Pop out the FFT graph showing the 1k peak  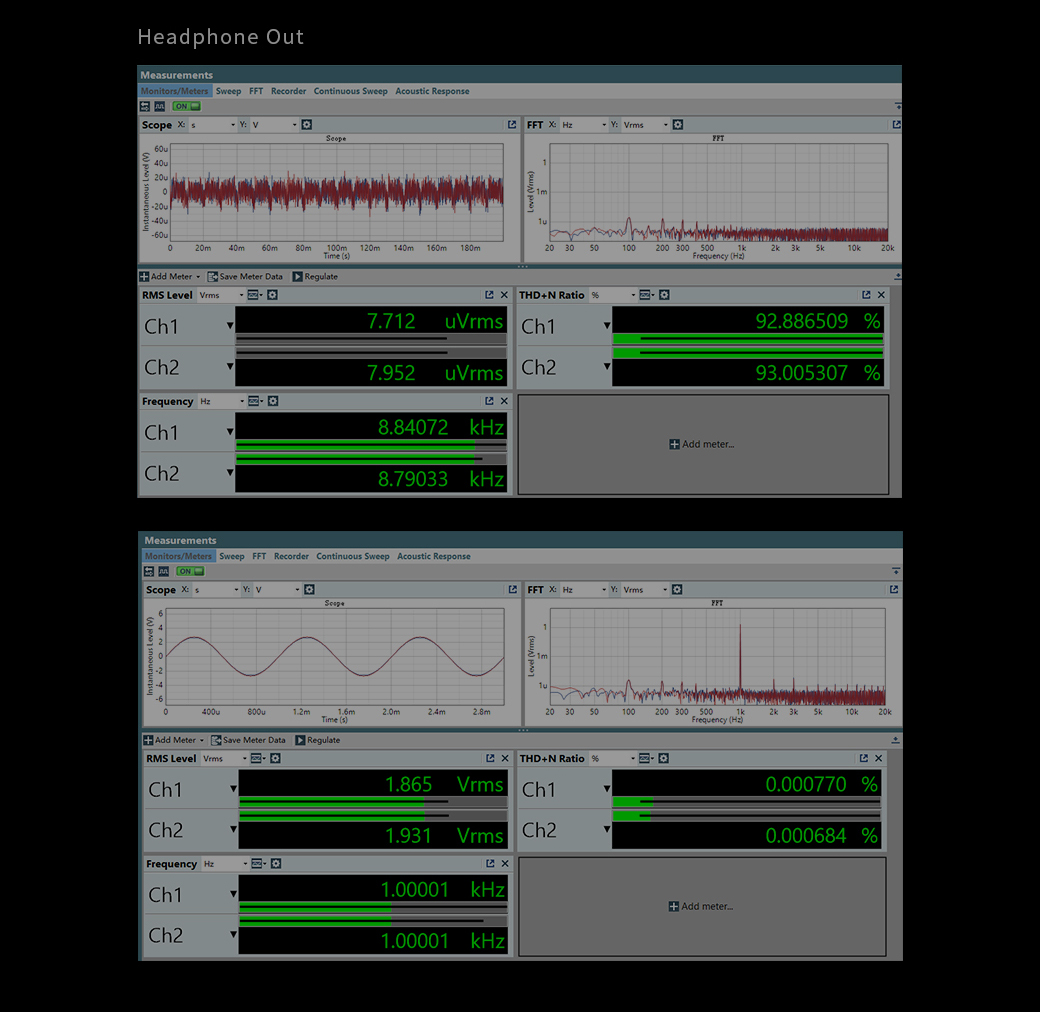894,590
